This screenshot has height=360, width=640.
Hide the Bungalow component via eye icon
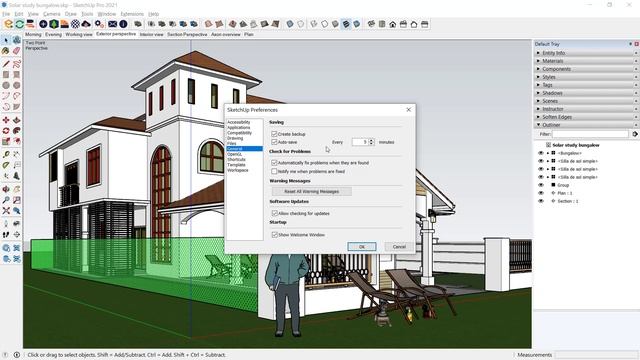pos(541,153)
